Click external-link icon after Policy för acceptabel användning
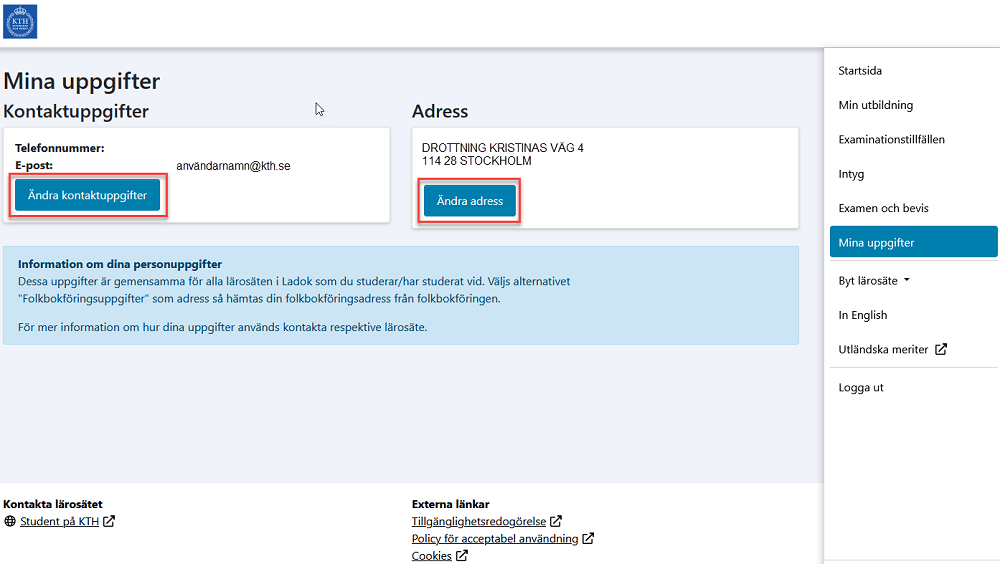The image size is (1000, 564). 589,539
